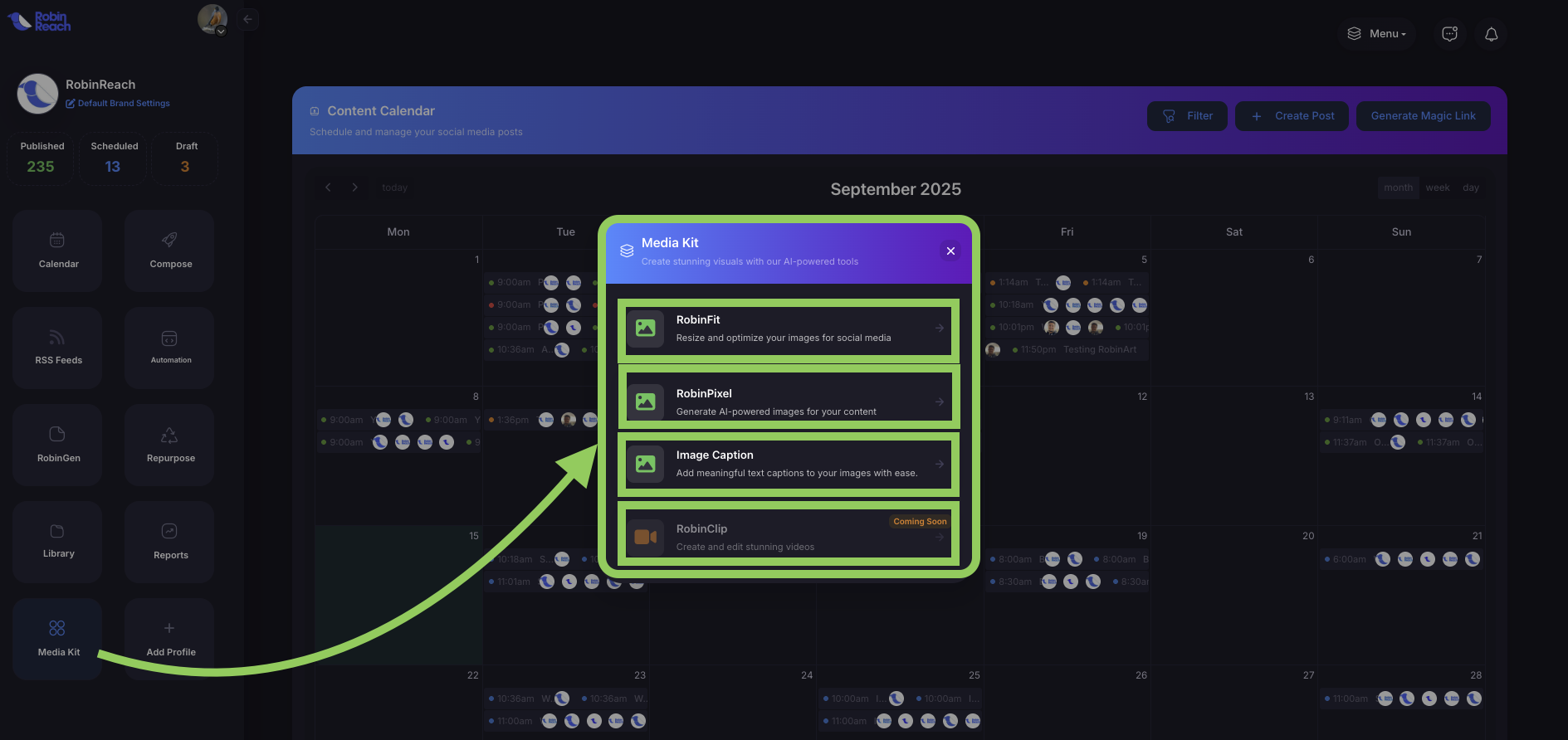
Task: Open the Media Kit tile
Action: pyautogui.click(x=57, y=639)
